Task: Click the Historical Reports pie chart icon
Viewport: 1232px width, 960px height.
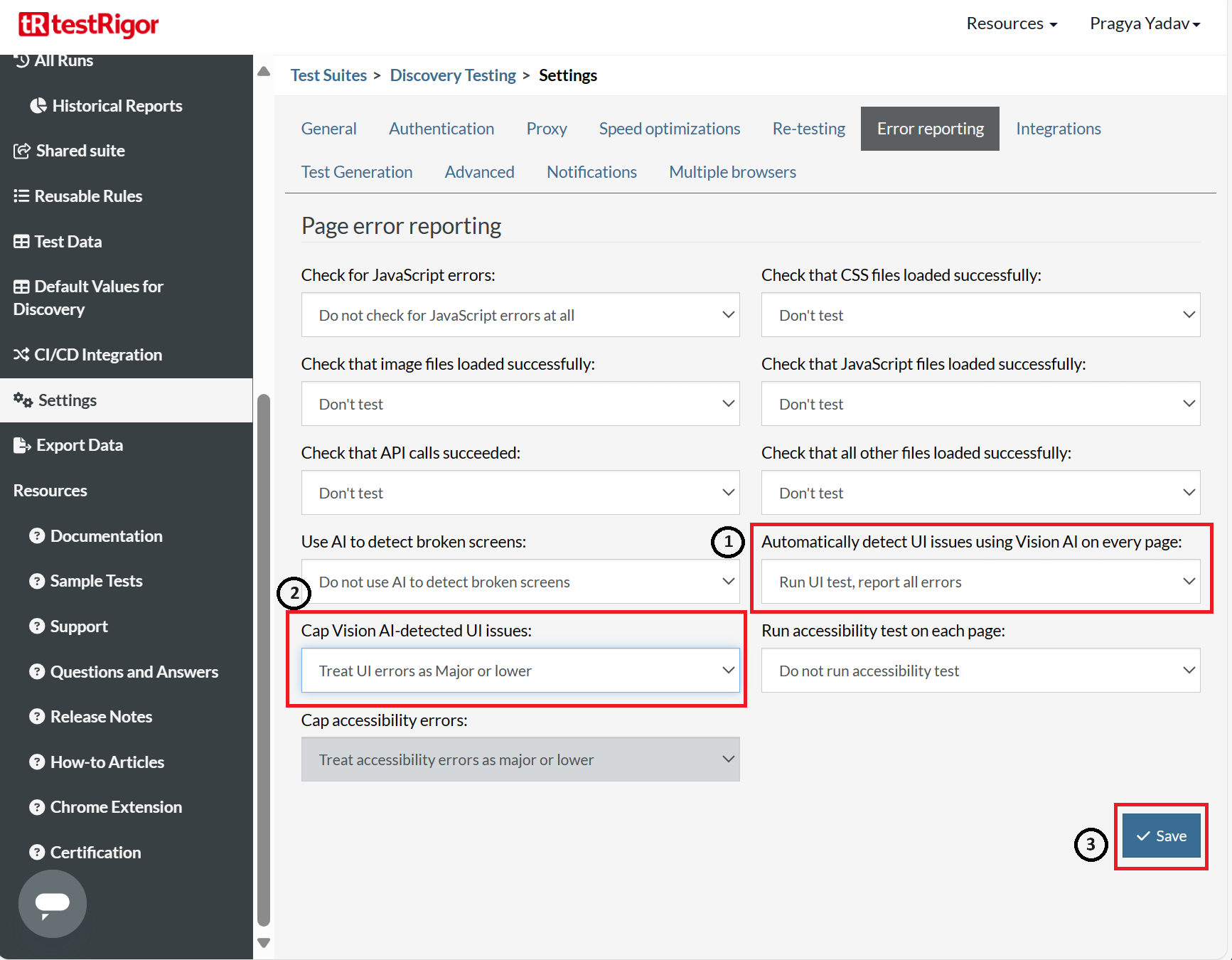Action: point(38,106)
